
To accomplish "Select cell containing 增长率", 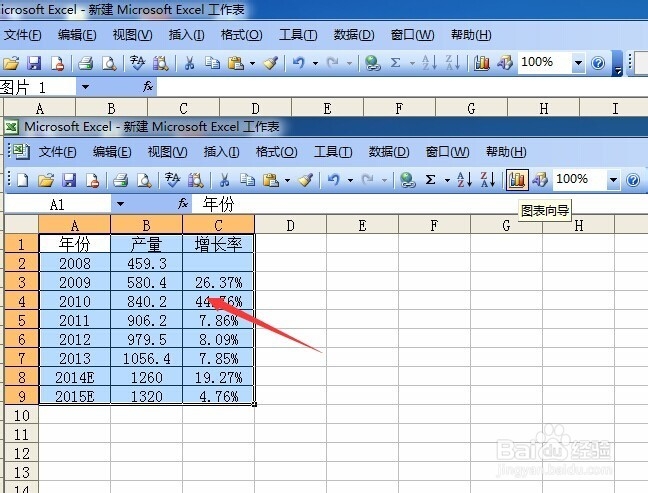I will pyautogui.click(x=218, y=244).
